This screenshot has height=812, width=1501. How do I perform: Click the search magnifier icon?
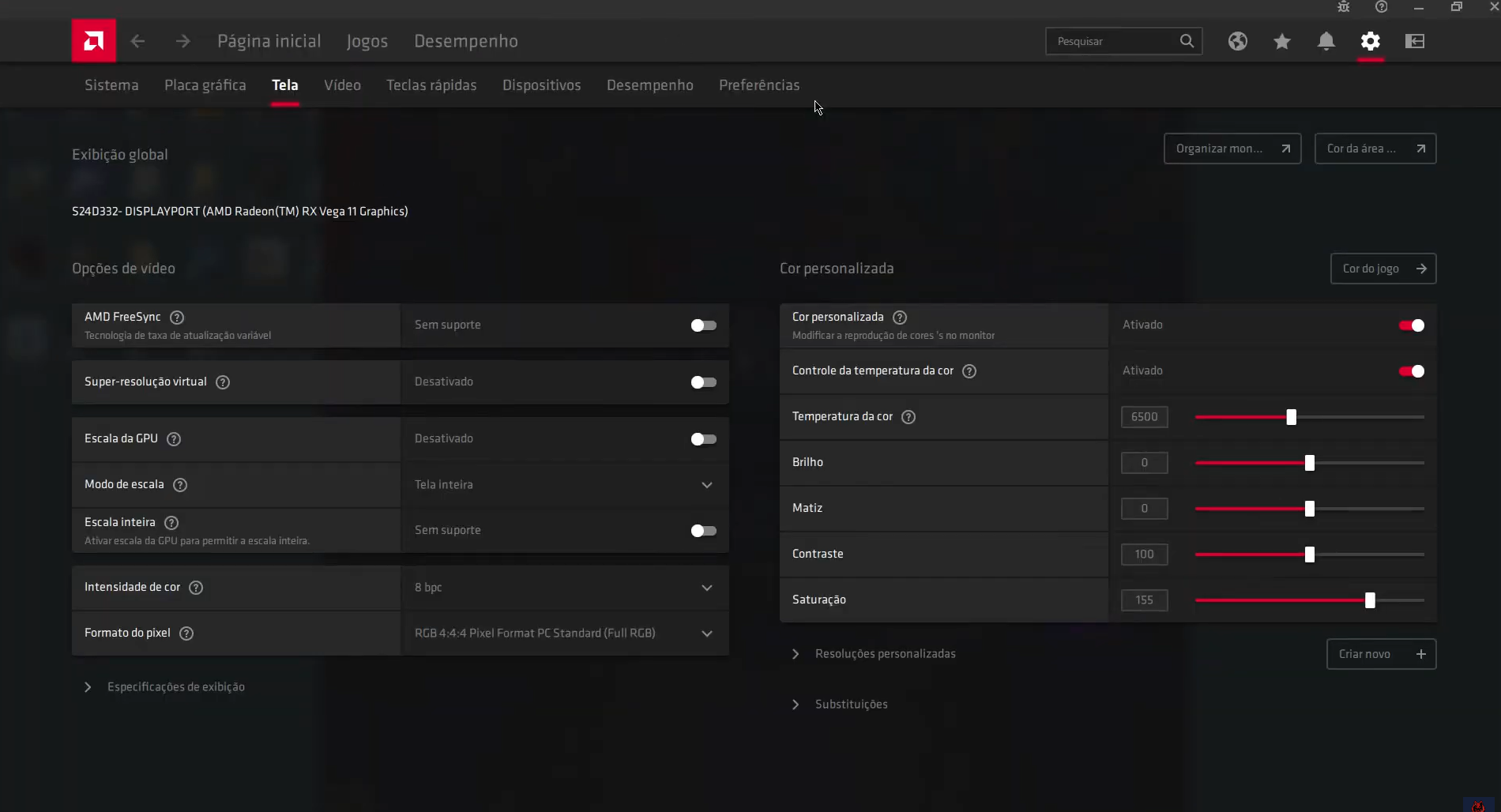tap(1187, 41)
